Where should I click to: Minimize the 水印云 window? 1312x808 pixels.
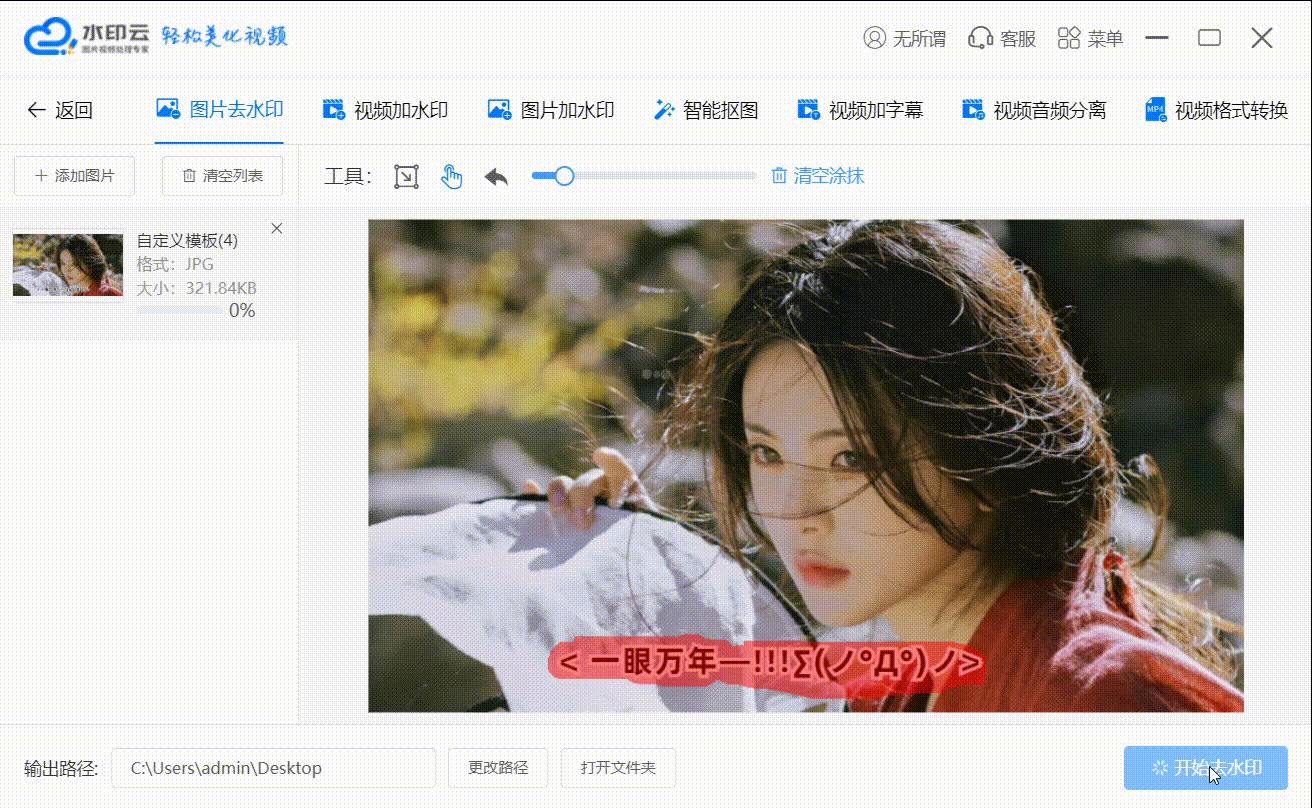tap(1157, 38)
